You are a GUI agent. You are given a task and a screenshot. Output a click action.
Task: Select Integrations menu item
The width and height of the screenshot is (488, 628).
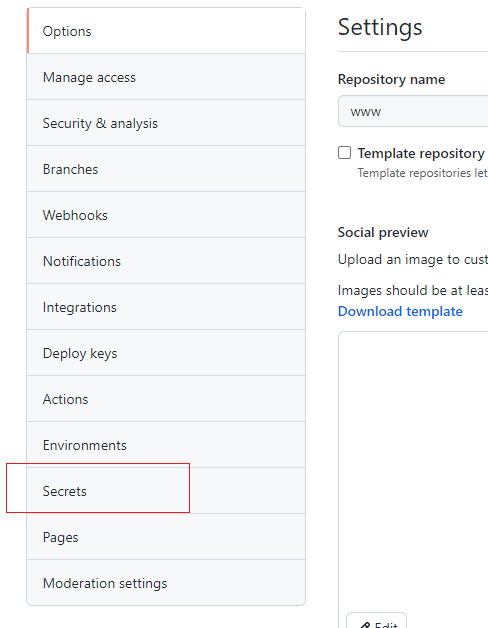(x=166, y=307)
